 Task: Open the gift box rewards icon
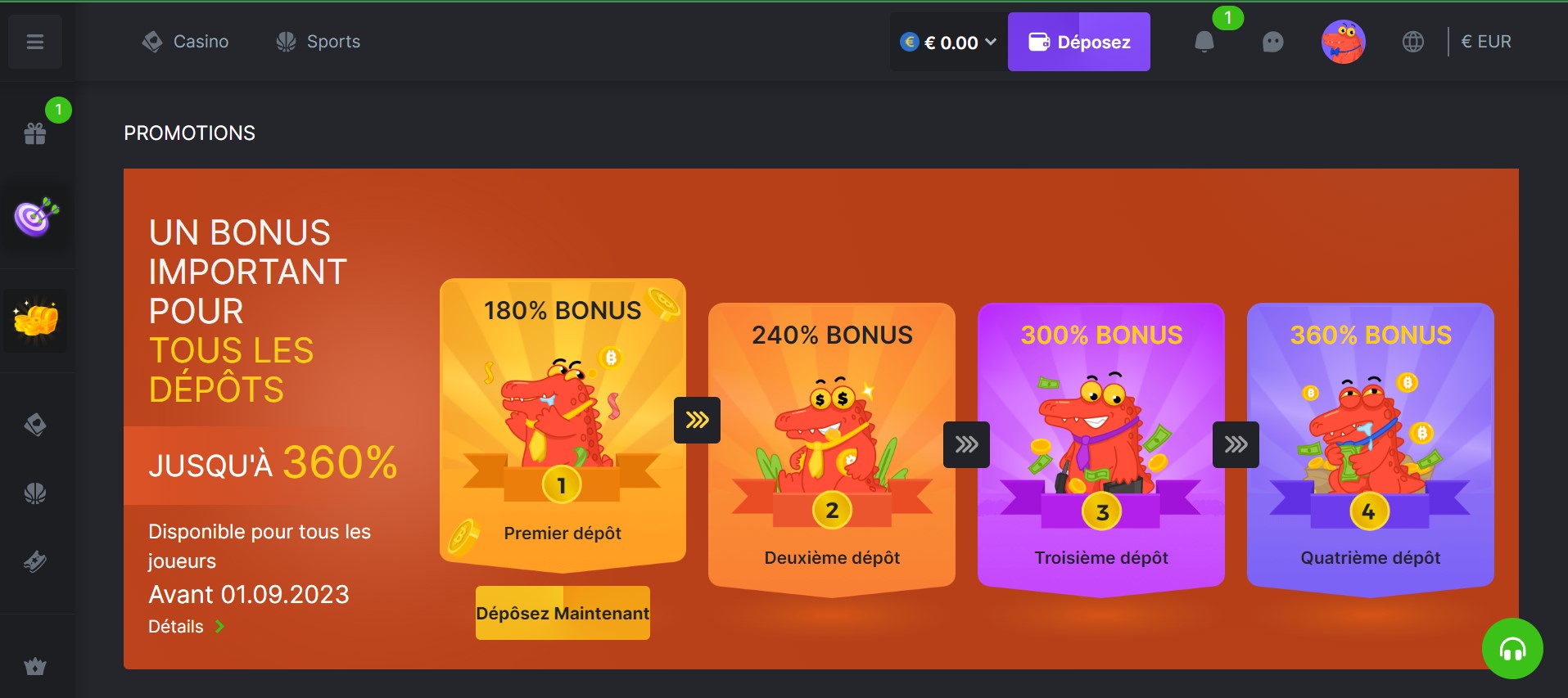point(35,133)
